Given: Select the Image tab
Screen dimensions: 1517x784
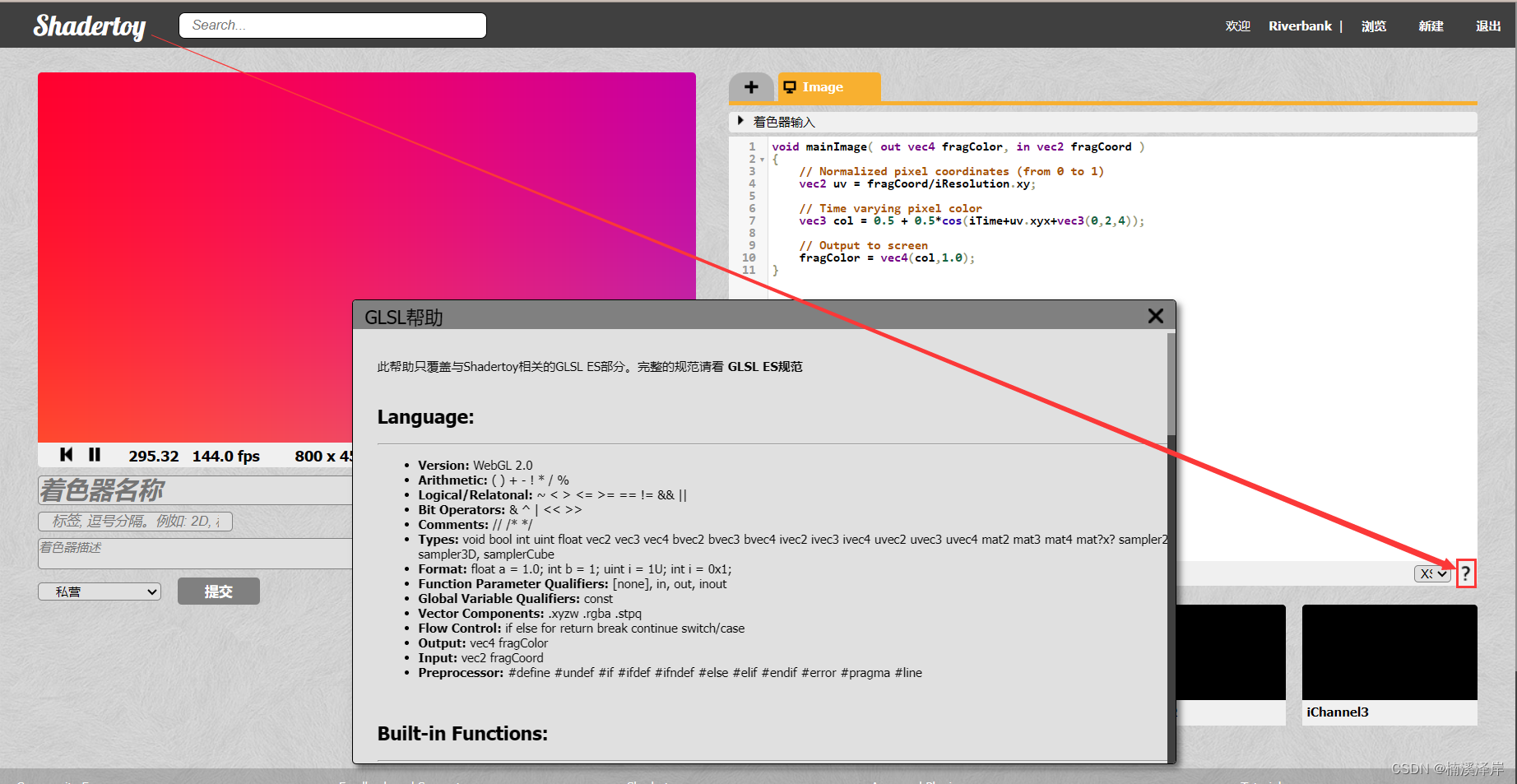Looking at the screenshot, I should (829, 87).
